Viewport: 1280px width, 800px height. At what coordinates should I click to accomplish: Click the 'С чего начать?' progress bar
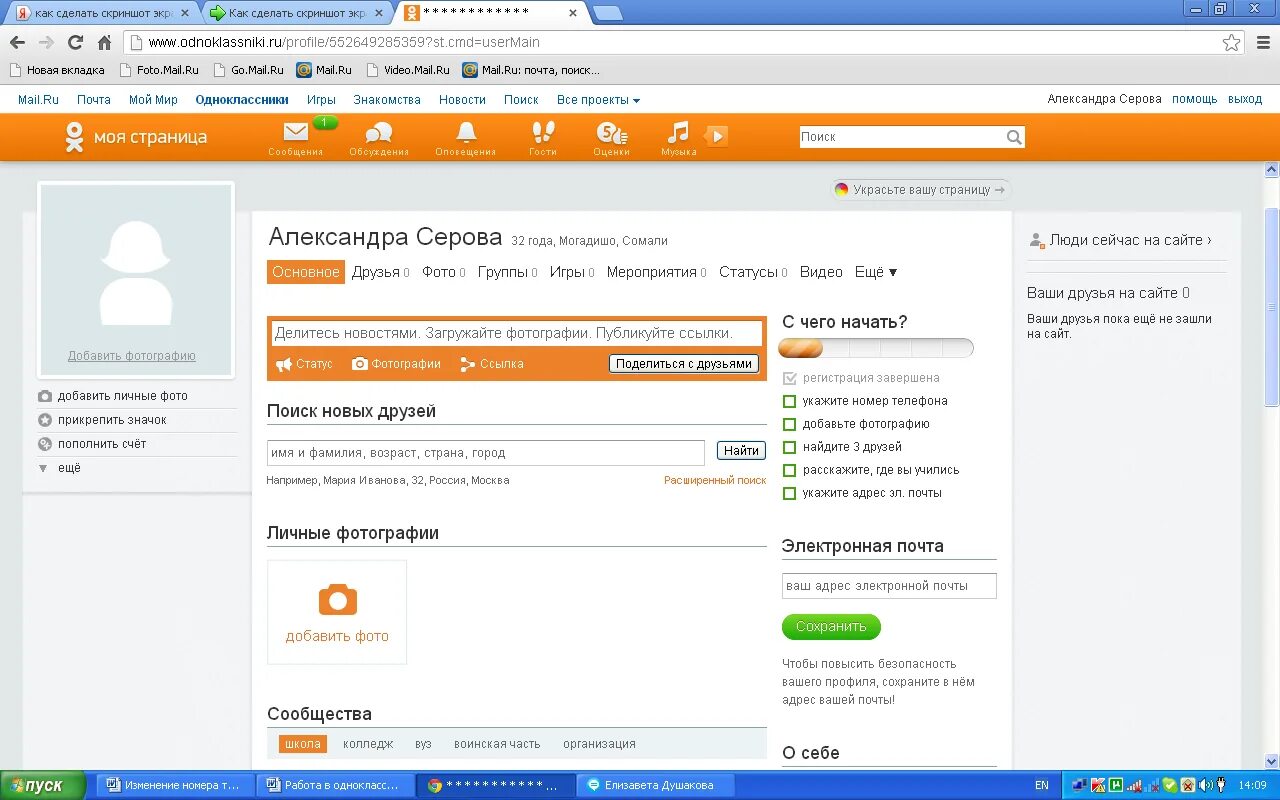[878, 348]
